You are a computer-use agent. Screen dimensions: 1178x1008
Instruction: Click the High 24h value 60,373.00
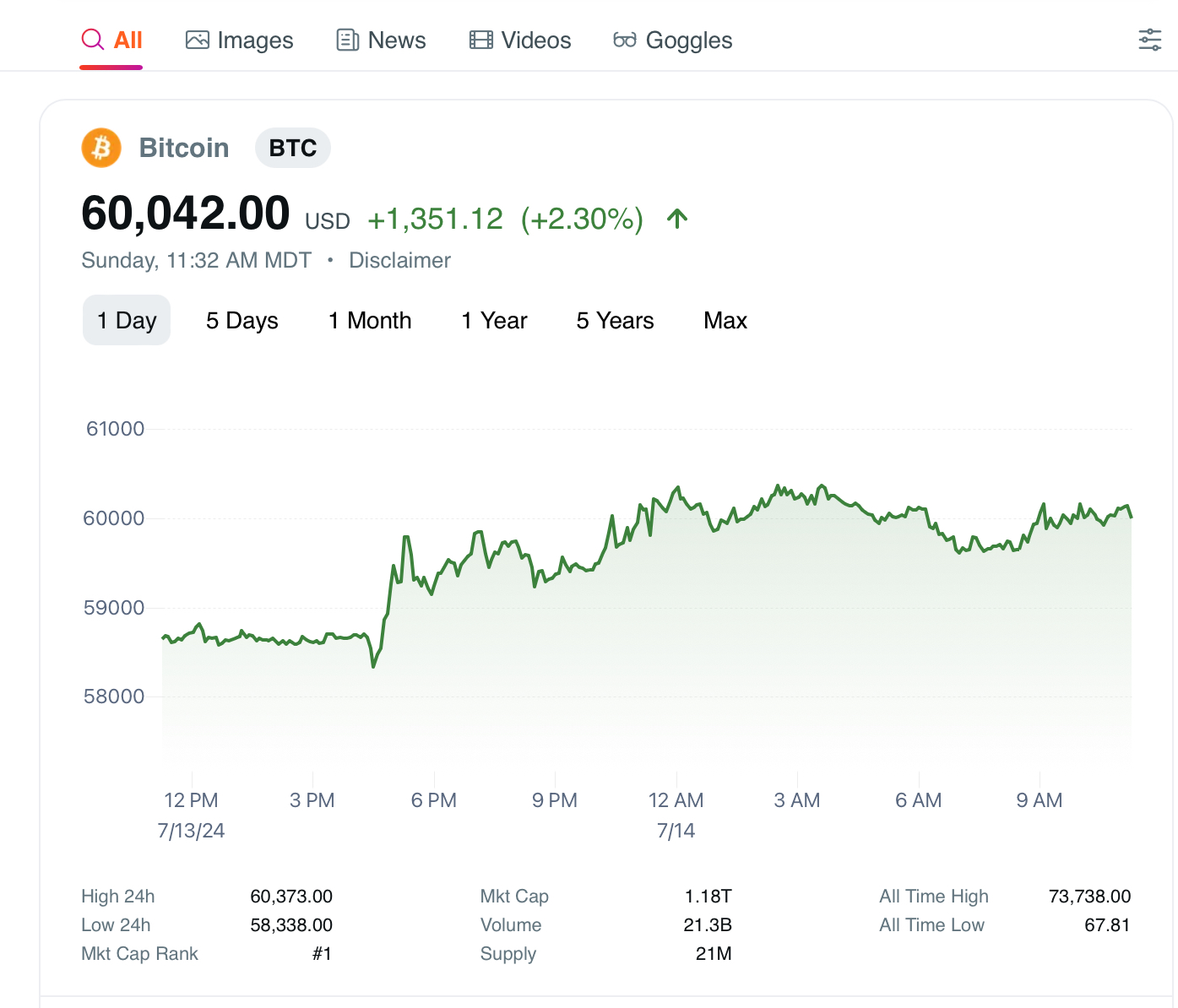point(291,896)
